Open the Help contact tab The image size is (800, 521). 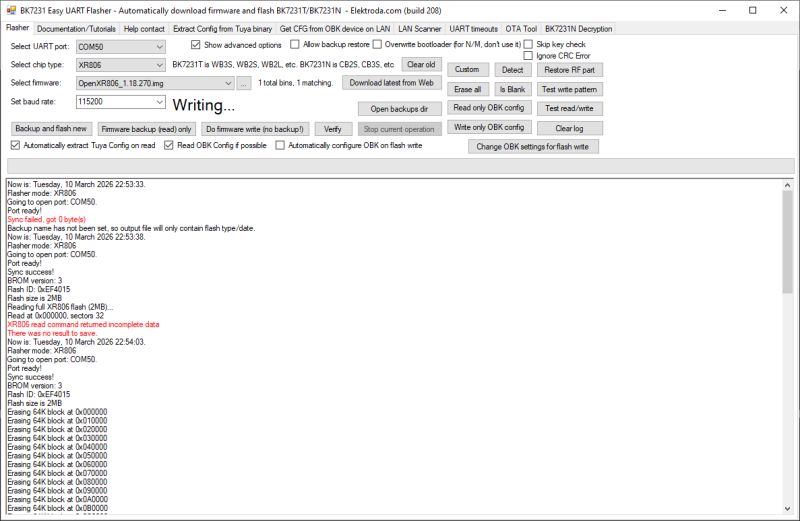(x=144, y=29)
